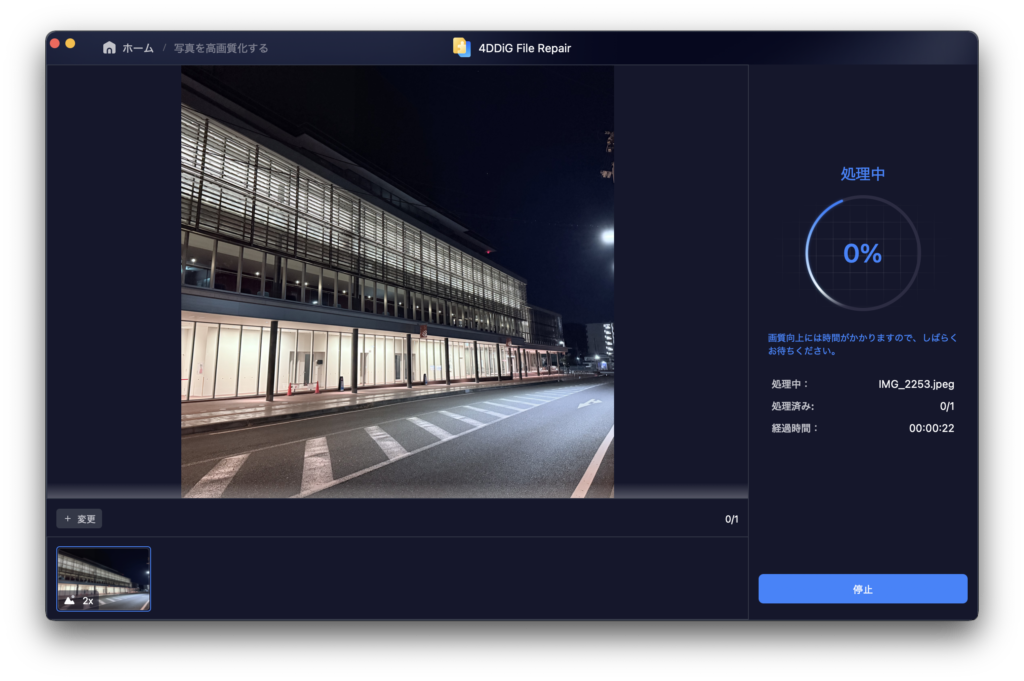The image size is (1024, 681).
Task: Click the Home house icon
Action: [109, 48]
